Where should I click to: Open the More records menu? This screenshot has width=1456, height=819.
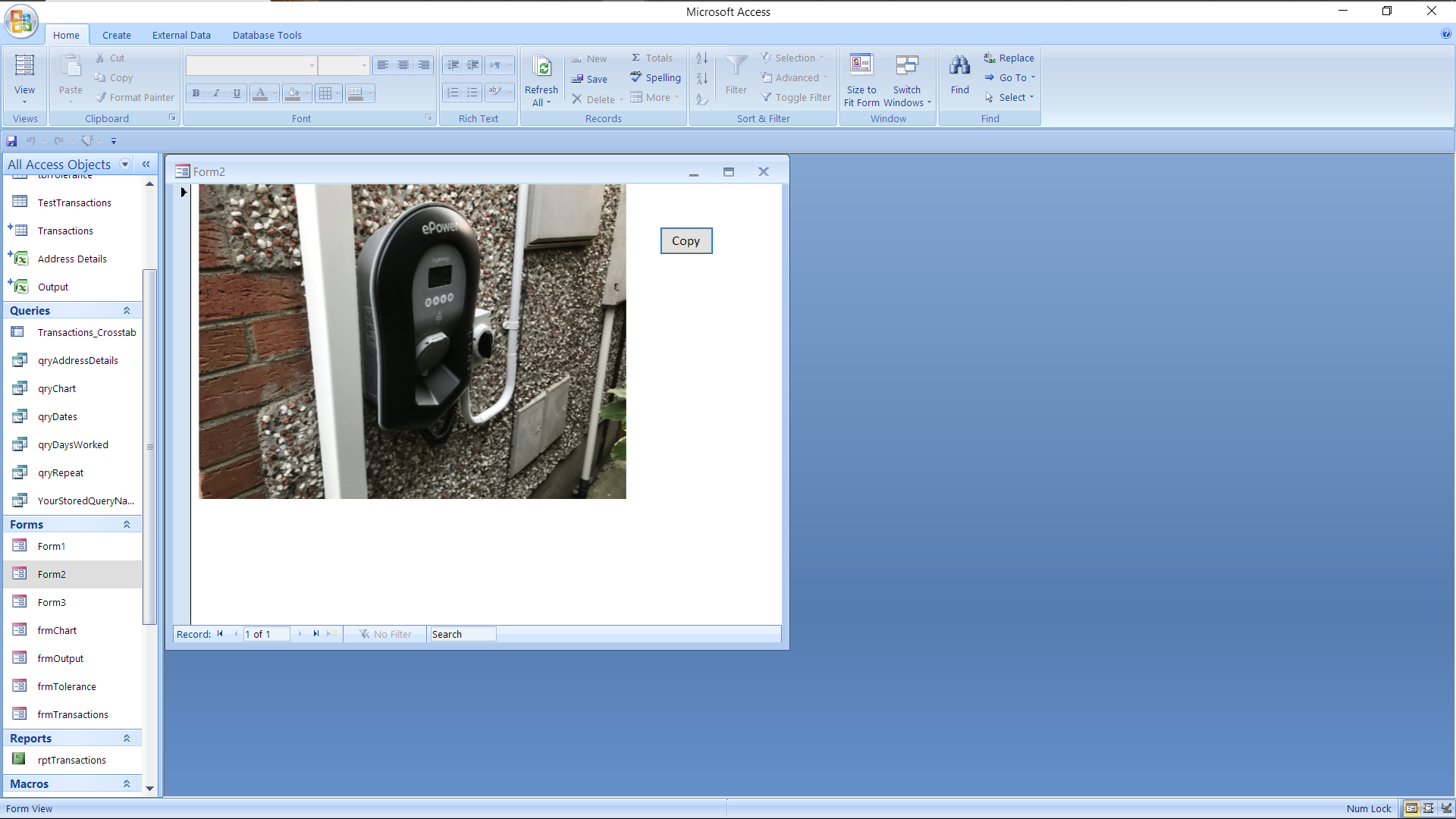coord(655,97)
